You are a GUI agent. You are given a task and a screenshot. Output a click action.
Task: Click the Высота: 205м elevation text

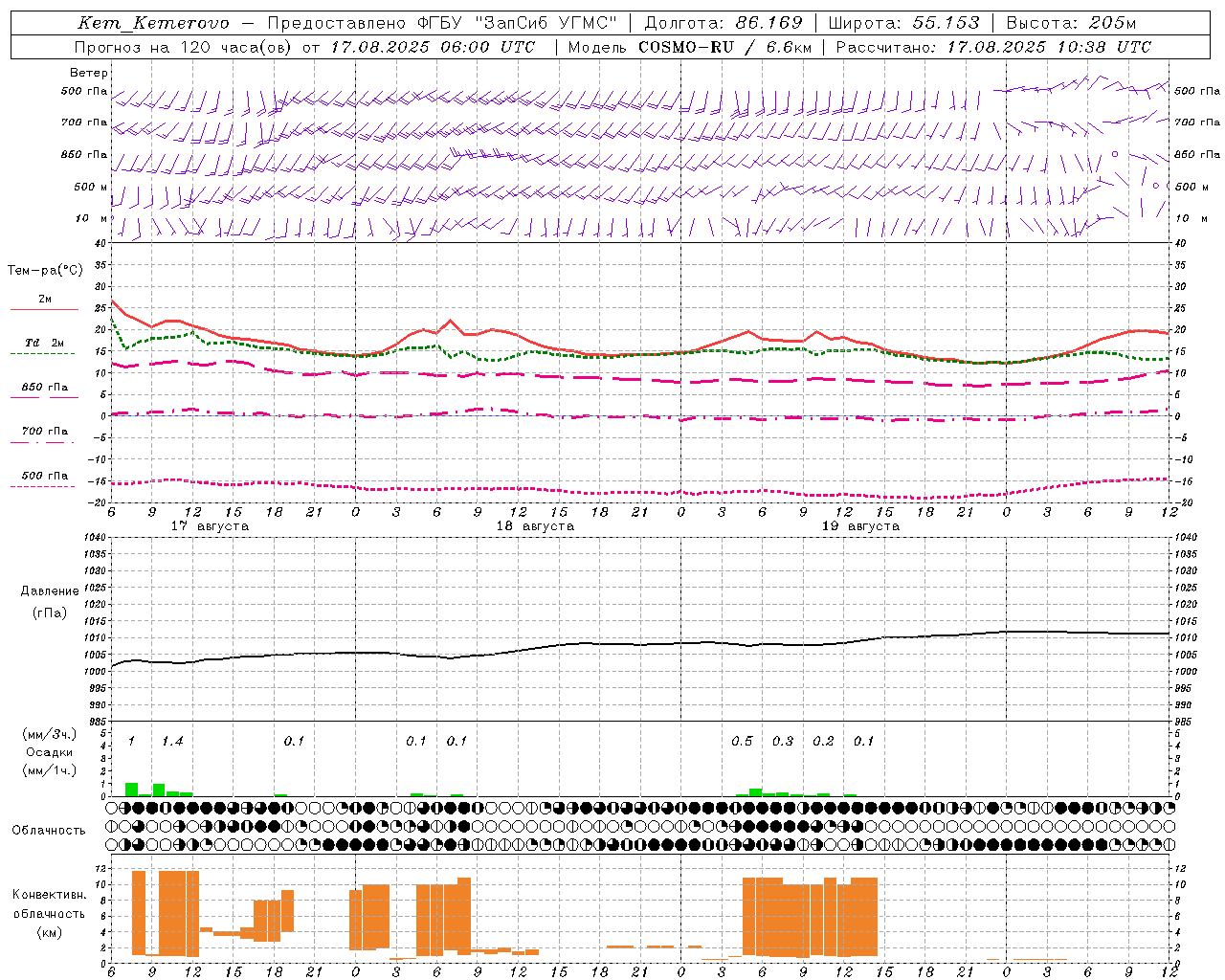pos(1071,23)
